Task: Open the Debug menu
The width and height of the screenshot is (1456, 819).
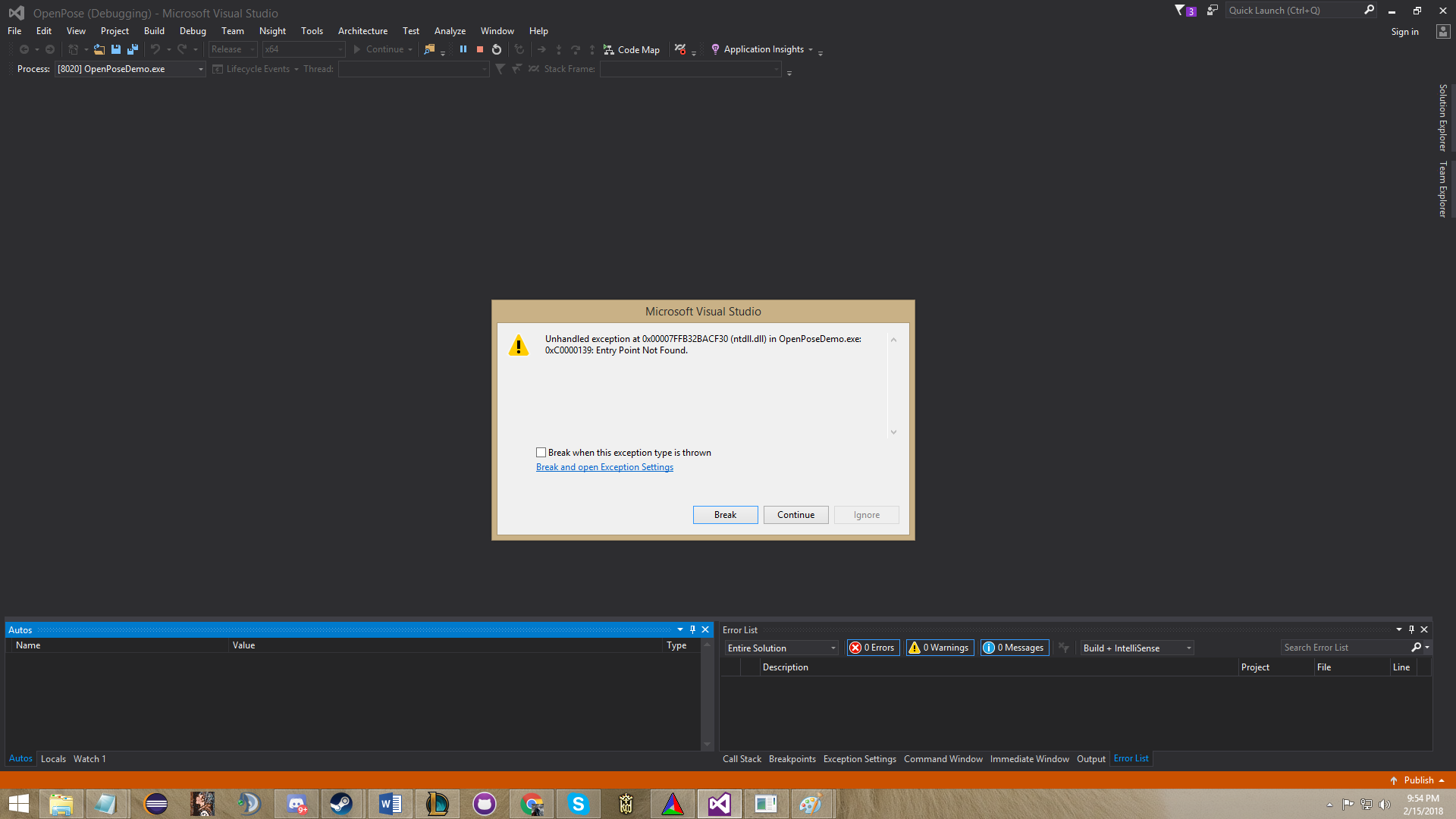Action: click(x=193, y=30)
